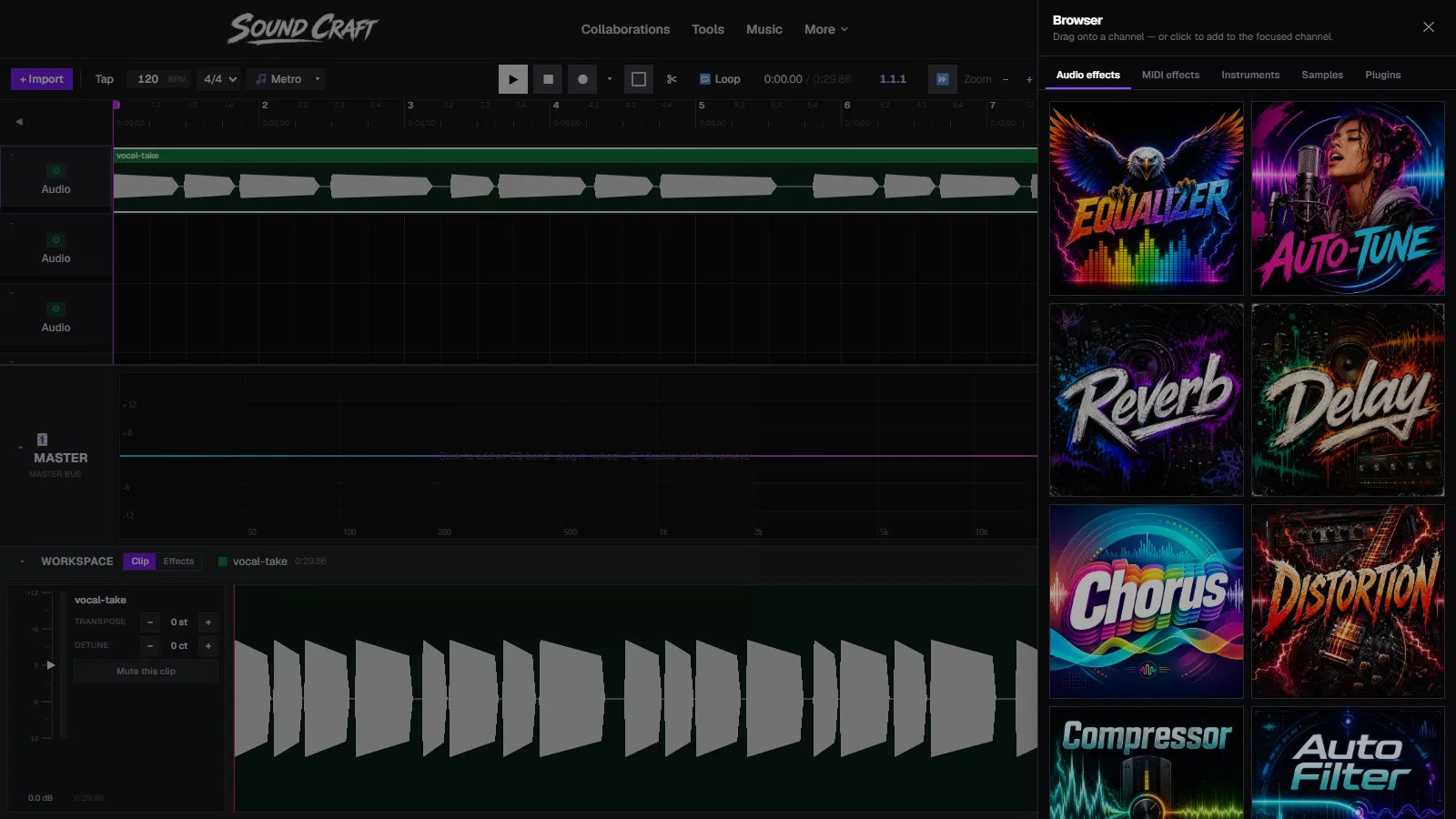Select the MIDI effects tab

click(x=1170, y=75)
